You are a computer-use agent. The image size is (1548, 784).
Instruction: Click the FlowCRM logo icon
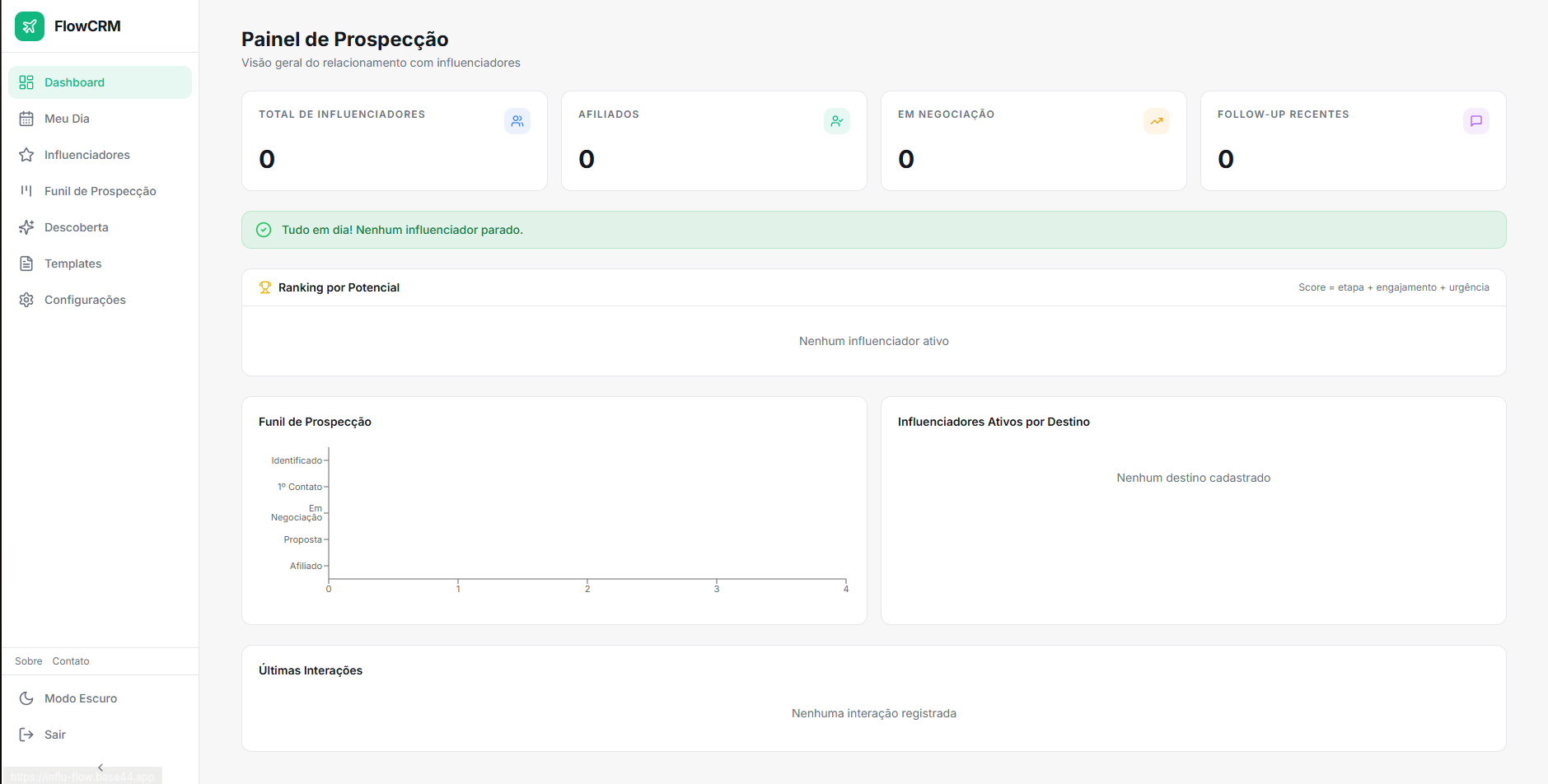click(30, 26)
